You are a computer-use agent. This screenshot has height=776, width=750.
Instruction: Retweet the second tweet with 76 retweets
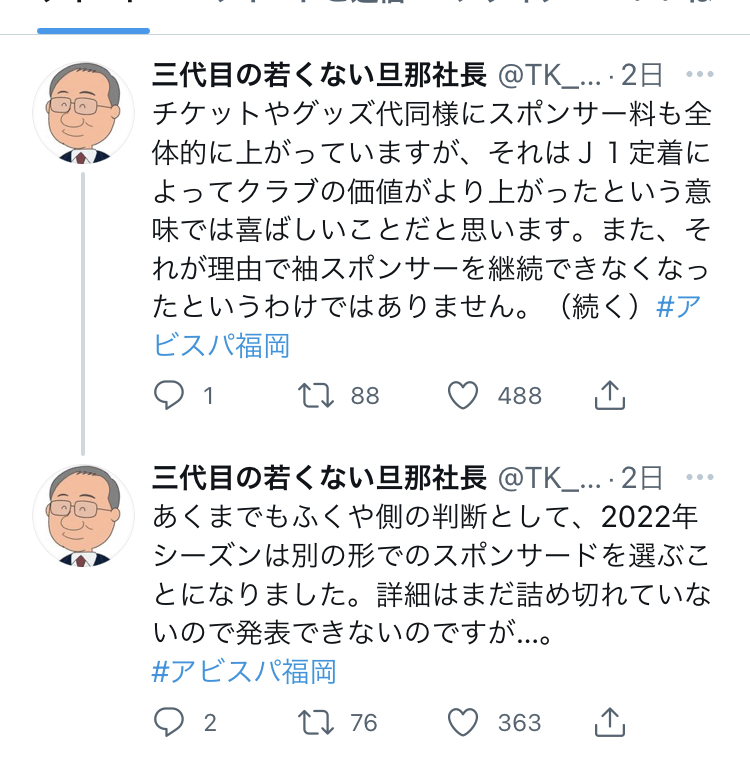(317, 722)
